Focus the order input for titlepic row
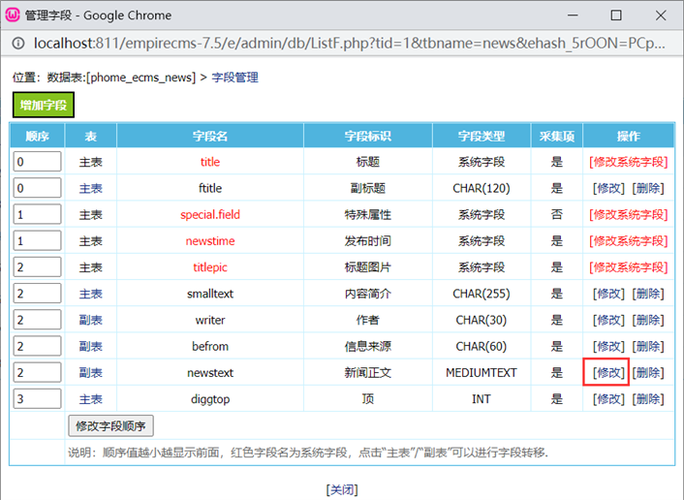The image size is (684, 500). tap(37, 267)
